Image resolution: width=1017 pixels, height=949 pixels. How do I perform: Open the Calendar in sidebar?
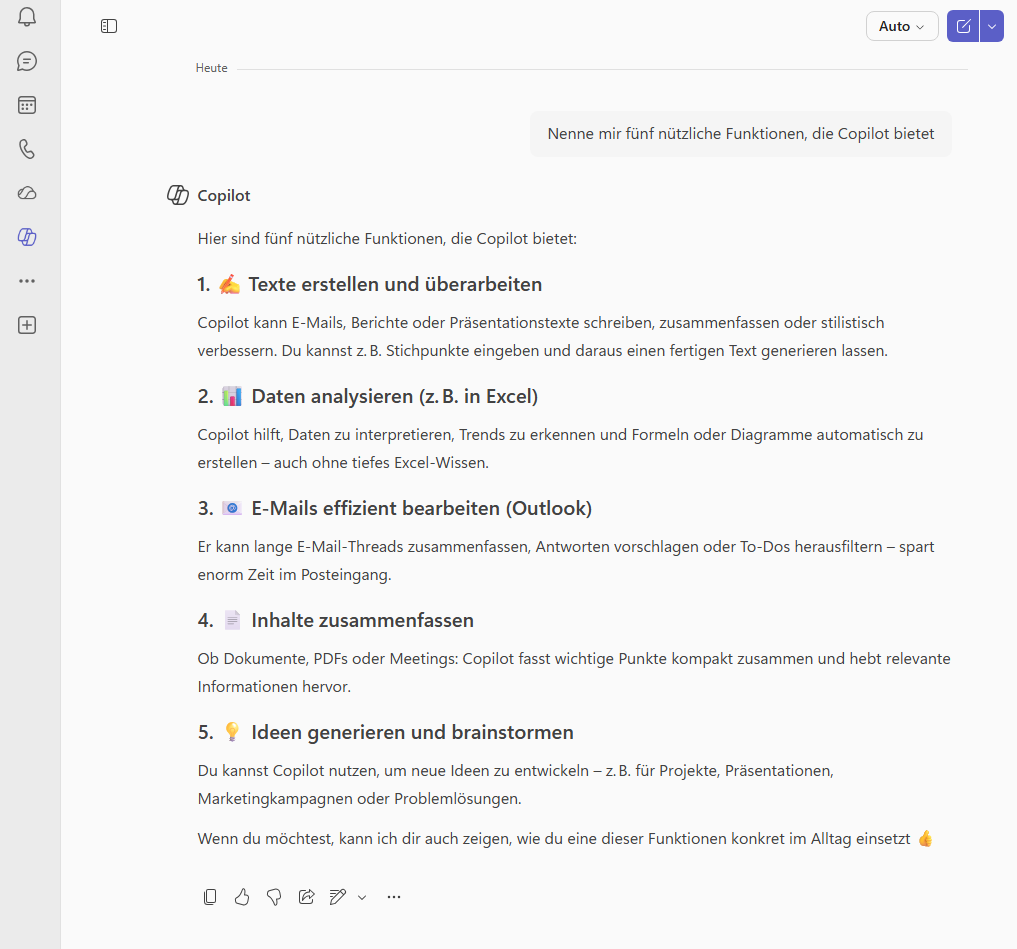(x=27, y=105)
